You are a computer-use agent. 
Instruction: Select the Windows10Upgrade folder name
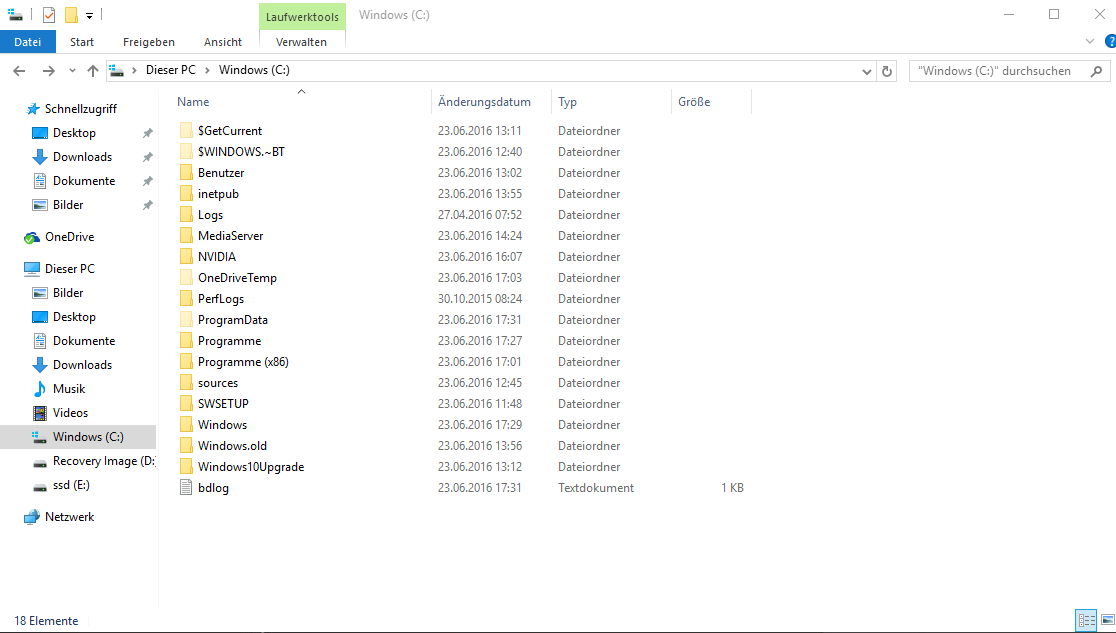251,467
